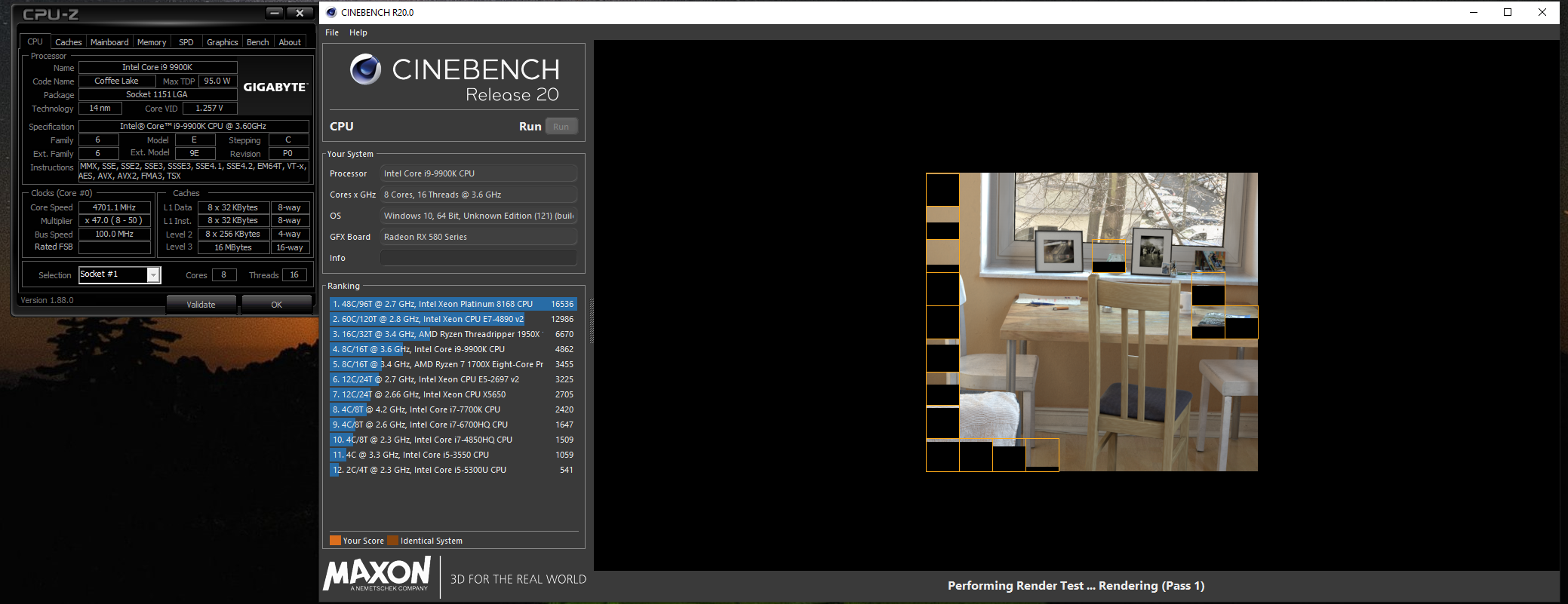Click the GIGABYTE logo in CPU-Z
This screenshot has height=604, width=1568.
(x=275, y=87)
